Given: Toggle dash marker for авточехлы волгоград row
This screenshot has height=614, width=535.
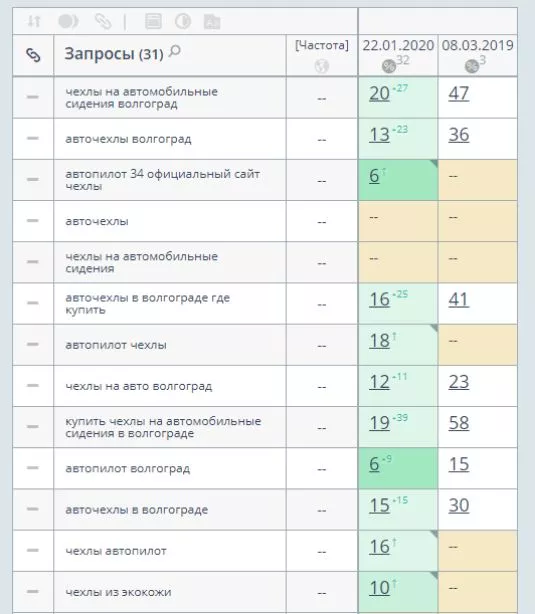Looking at the screenshot, I should pos(33,138).
